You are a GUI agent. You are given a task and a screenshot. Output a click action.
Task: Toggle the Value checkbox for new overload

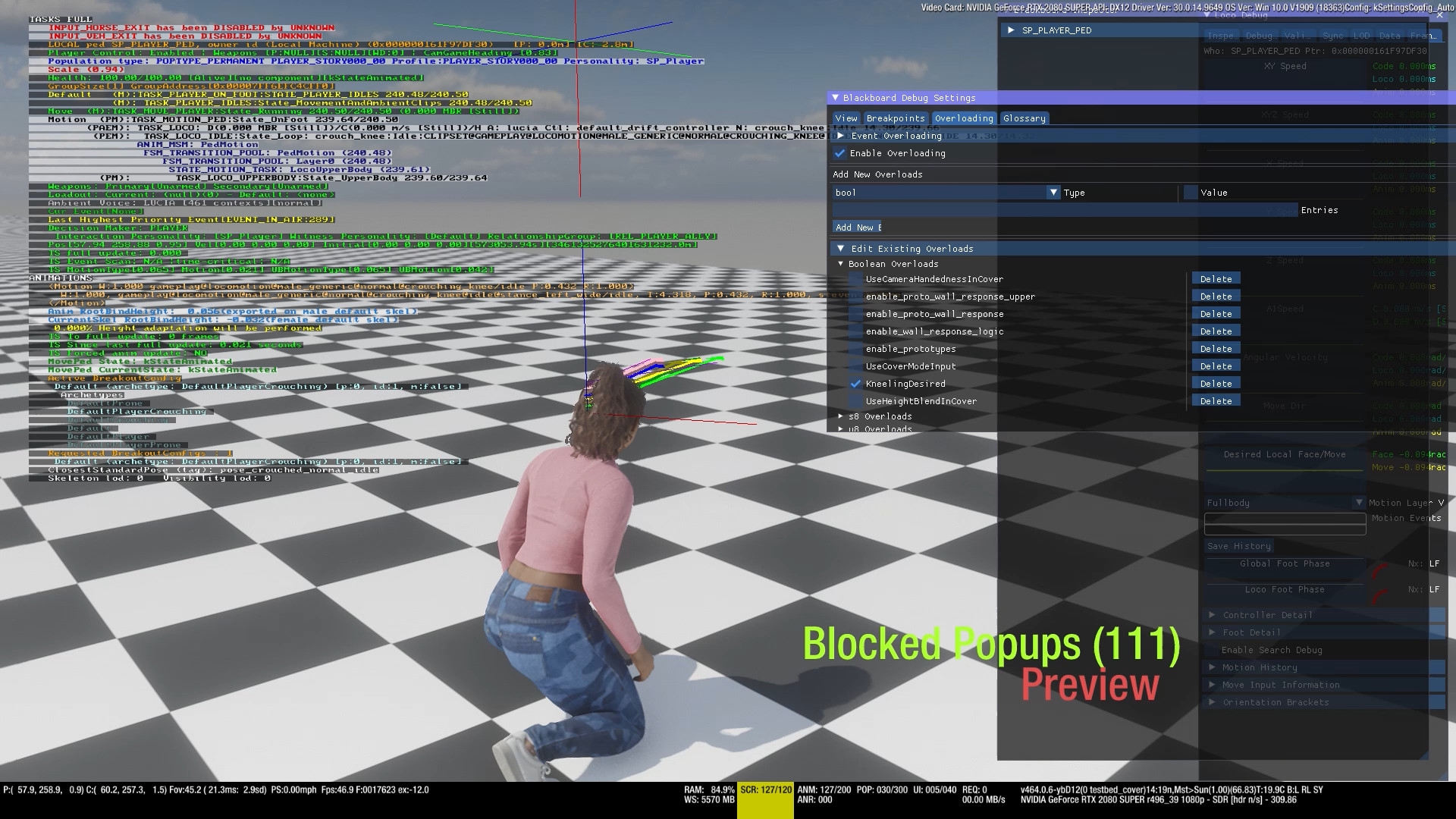[x=1191, y=193]
